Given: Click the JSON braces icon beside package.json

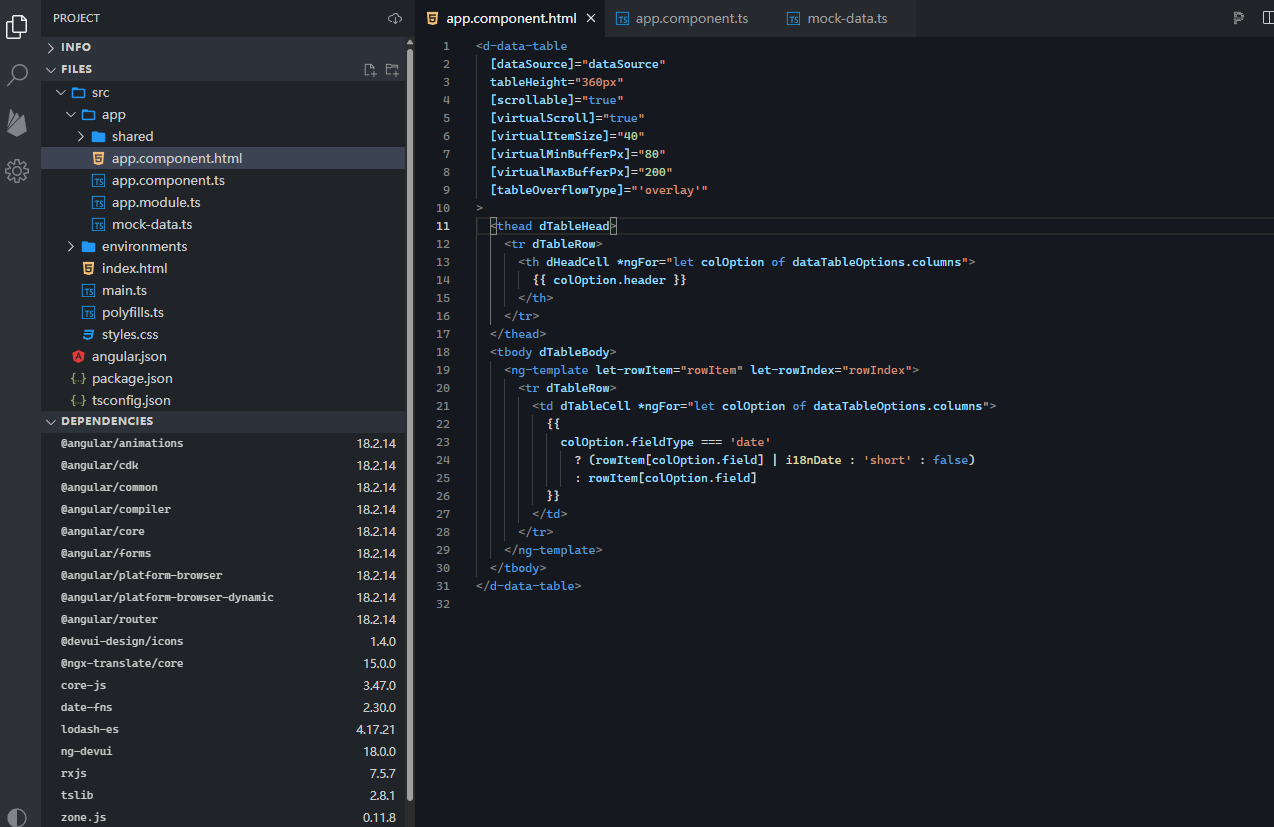Looking at the screenshot, I should [78, 378].
